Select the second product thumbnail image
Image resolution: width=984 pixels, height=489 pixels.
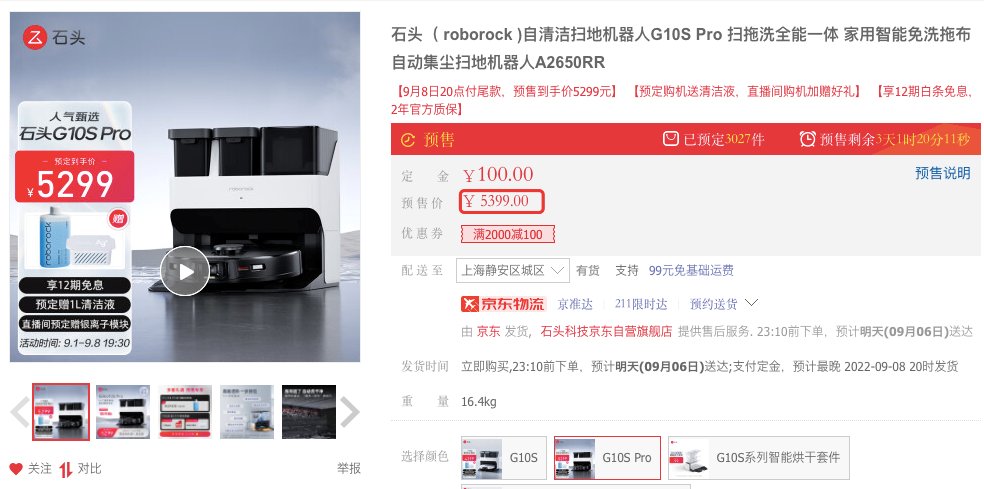123,412
